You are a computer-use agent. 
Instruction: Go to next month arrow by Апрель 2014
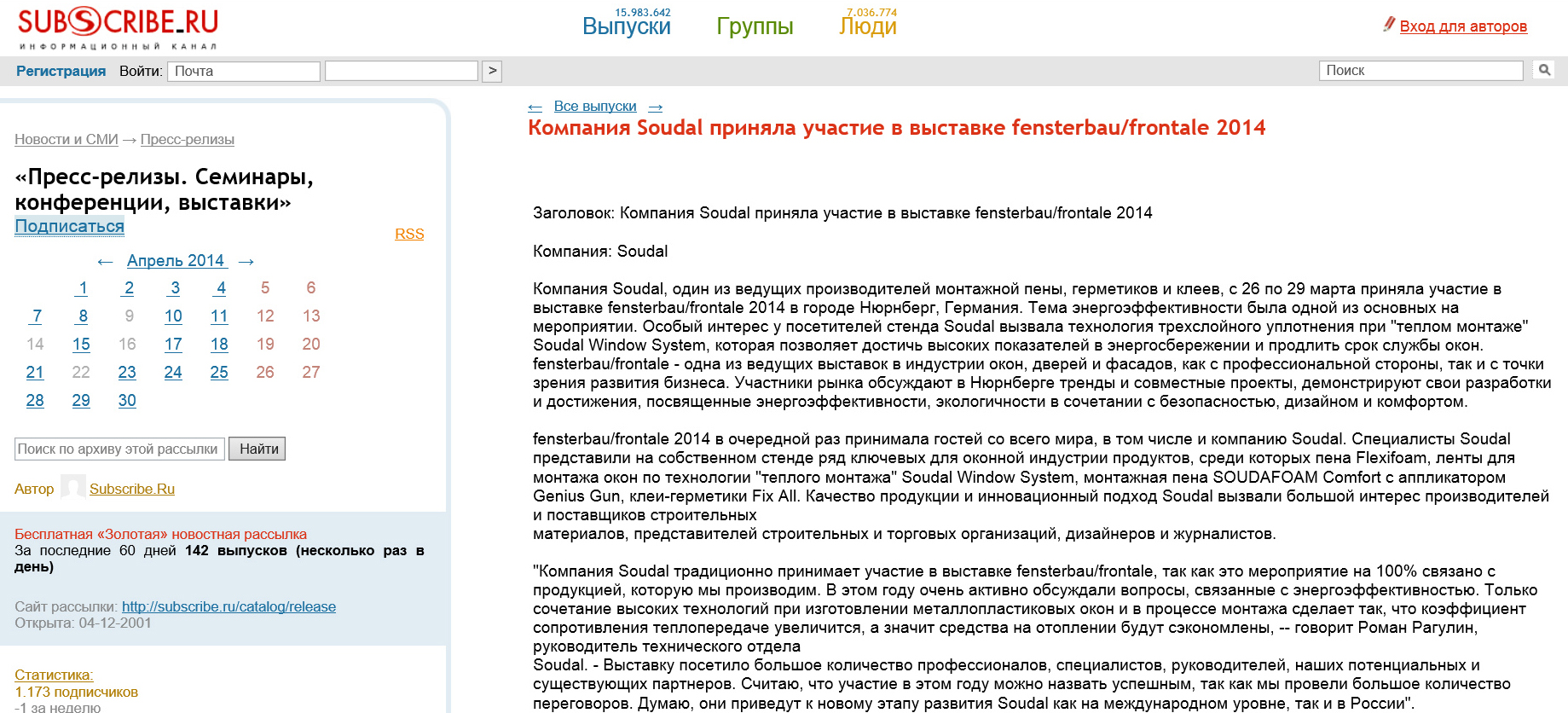click(x=246, y=262)
